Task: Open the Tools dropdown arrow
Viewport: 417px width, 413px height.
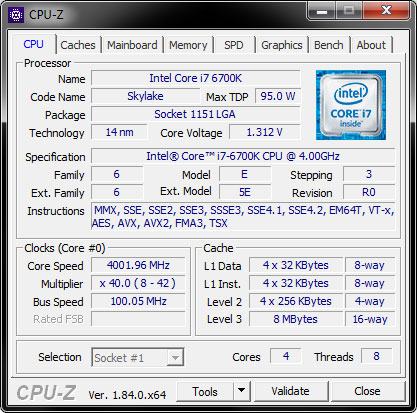Action: tap(242, 391)
